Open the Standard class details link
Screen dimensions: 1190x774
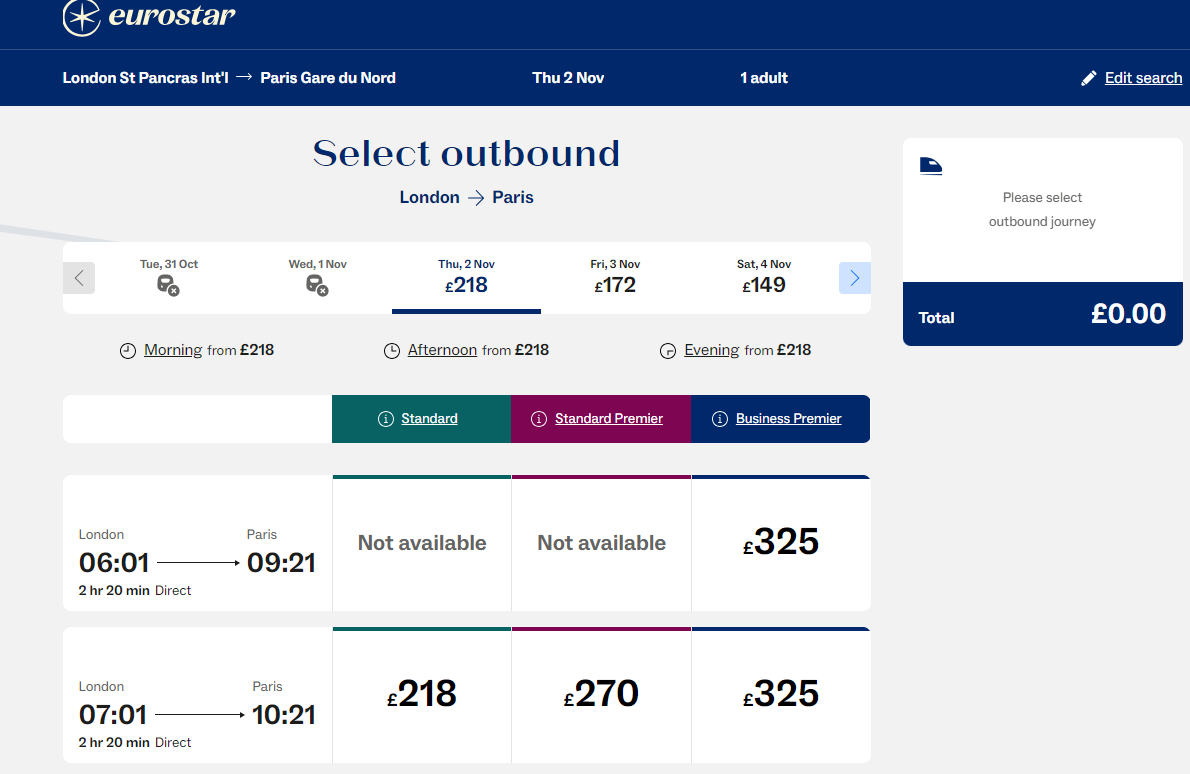pyautogui.click(x=430, y=418)
